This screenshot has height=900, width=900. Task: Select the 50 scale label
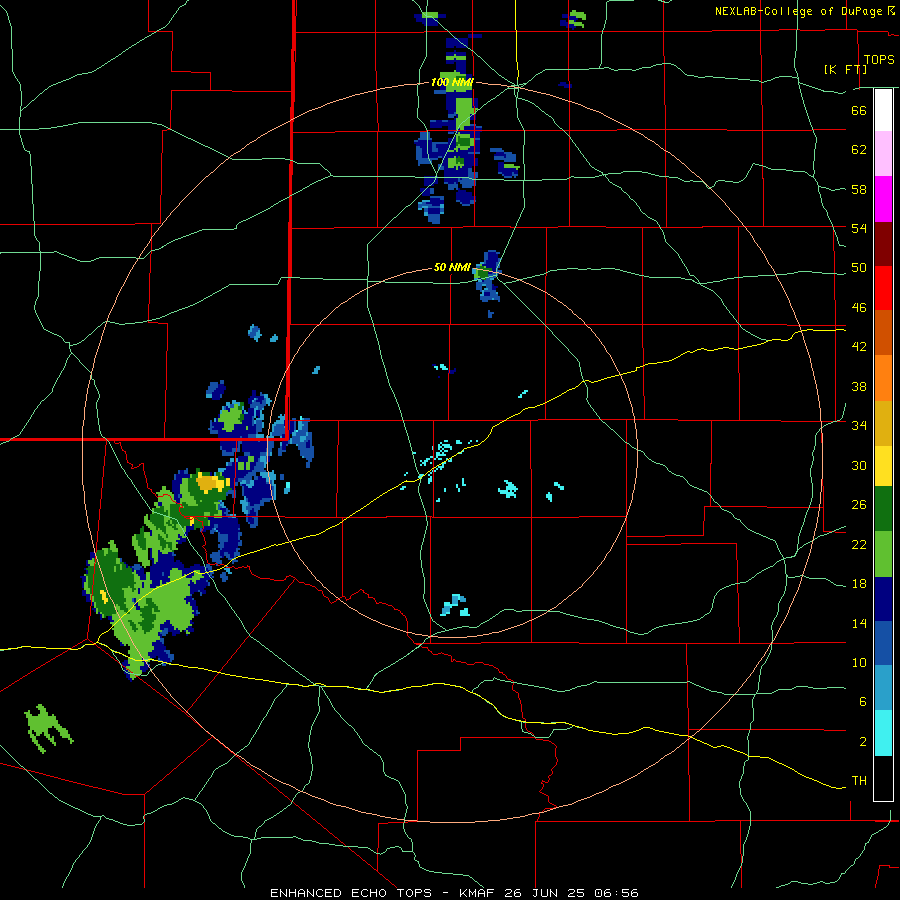click(859, 267)
